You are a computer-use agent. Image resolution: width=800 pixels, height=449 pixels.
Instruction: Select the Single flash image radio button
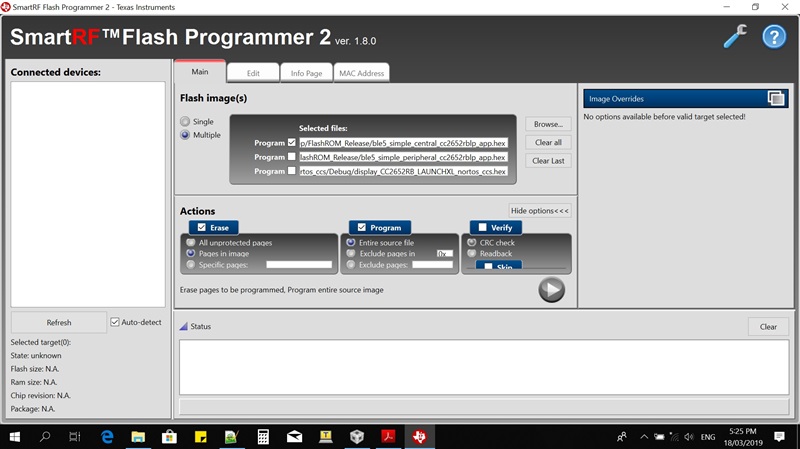click(x=185, y=121)
